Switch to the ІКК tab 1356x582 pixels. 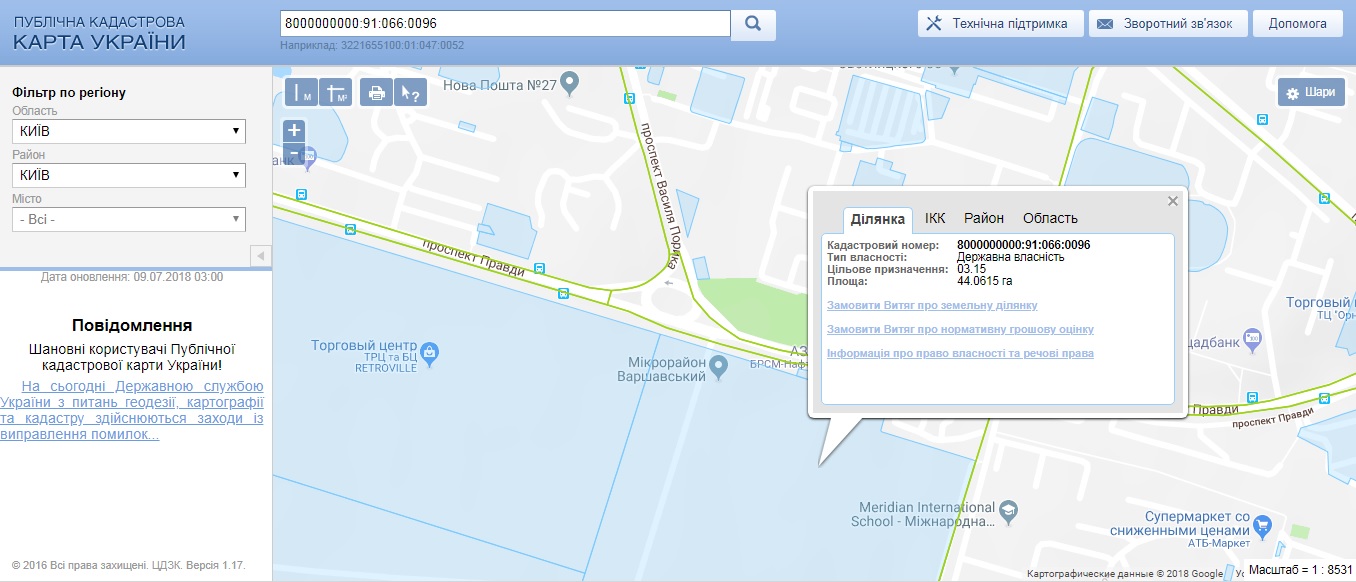coord(935,218)
